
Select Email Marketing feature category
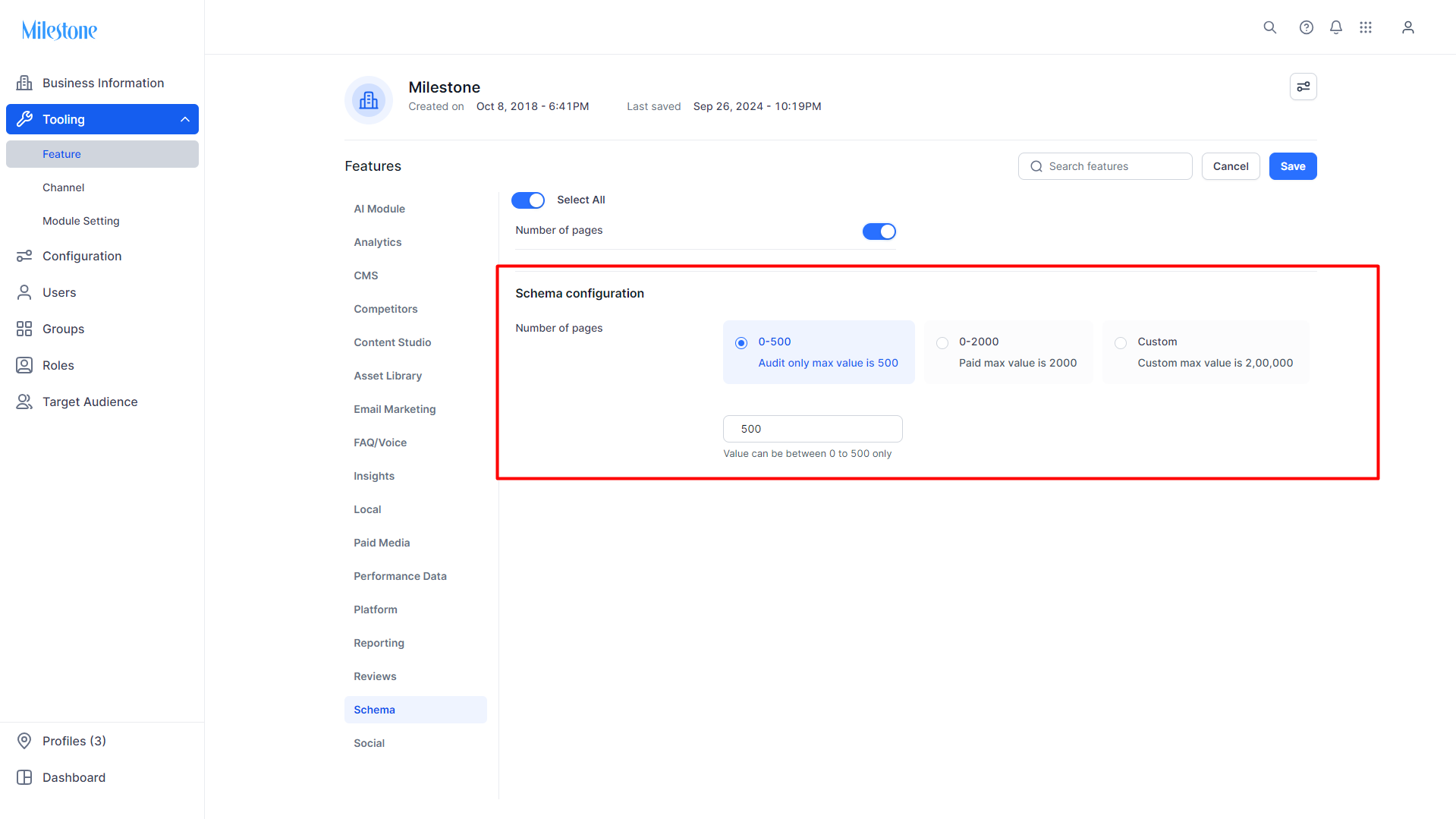[416, 409]
